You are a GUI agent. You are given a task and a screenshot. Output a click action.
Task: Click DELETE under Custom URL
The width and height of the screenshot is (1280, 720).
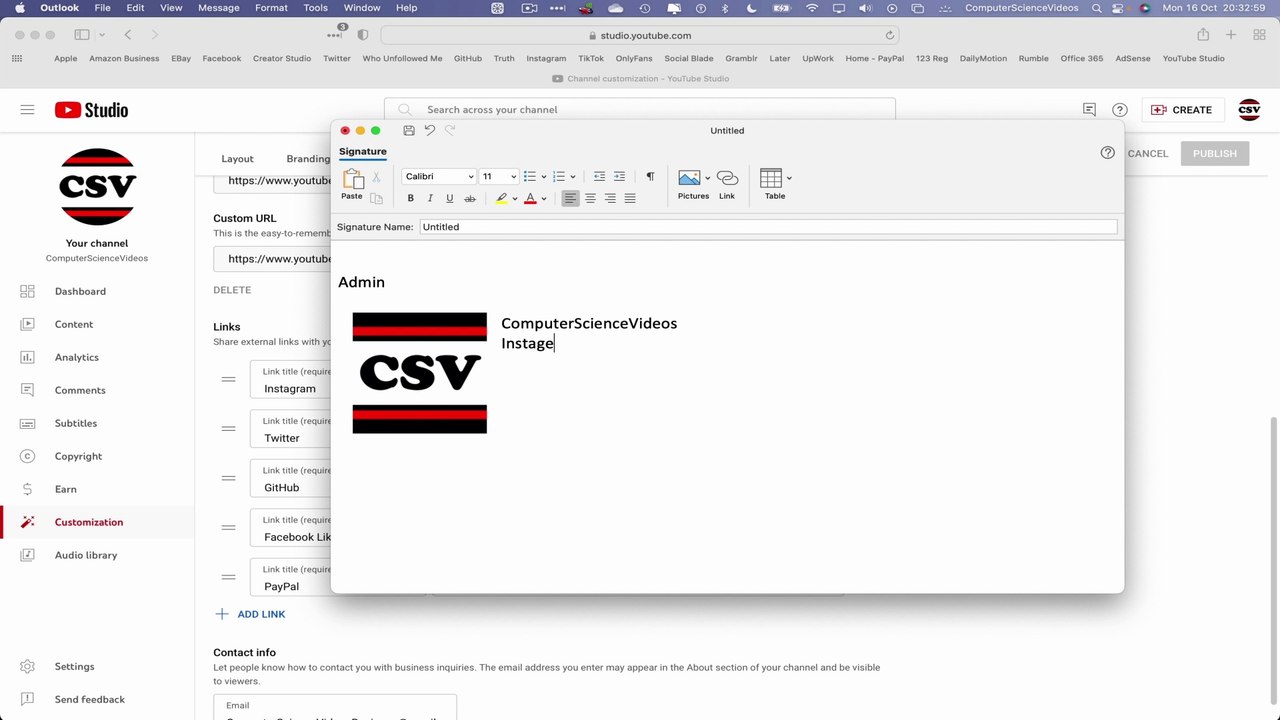tap(232, 290)
